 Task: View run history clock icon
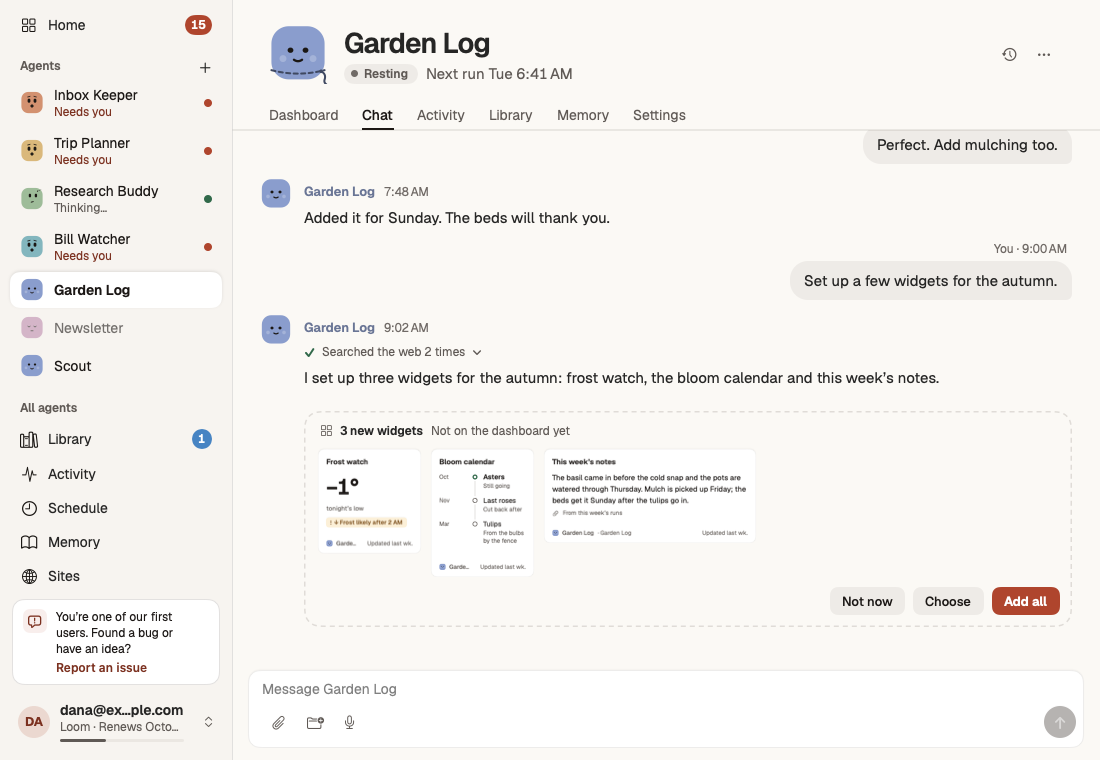(1010, 54)
